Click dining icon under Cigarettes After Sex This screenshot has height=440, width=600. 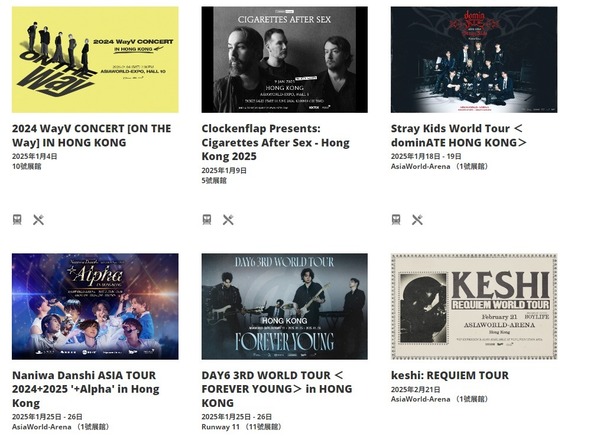pos(228,220)
